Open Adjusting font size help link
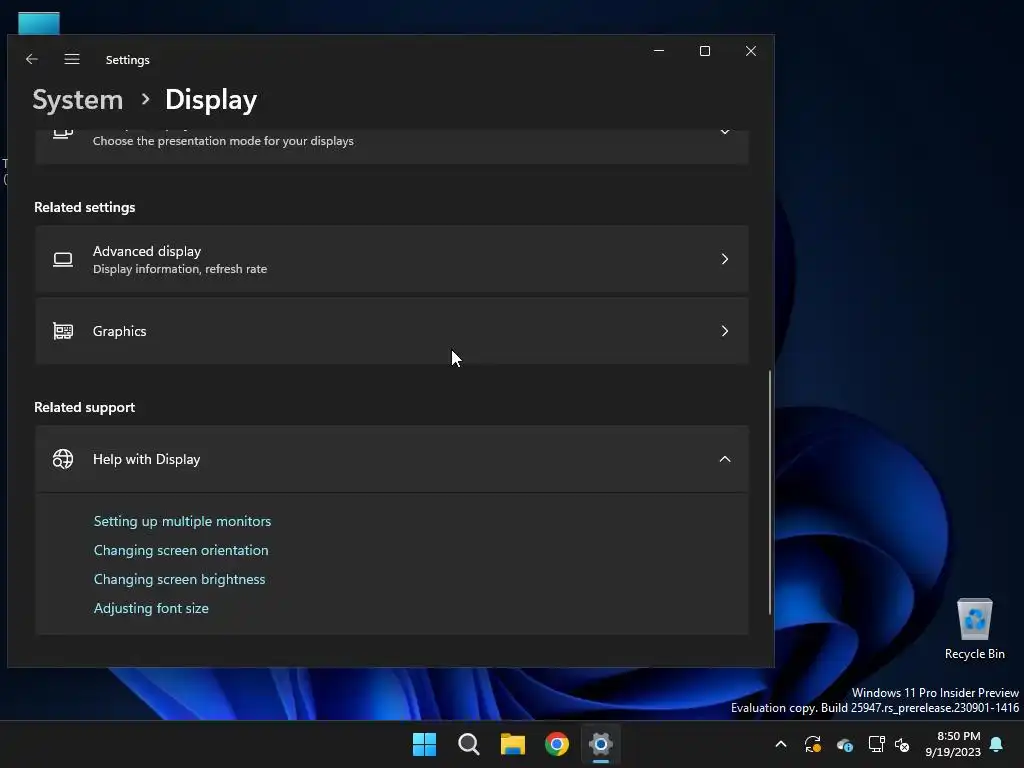 [151, 608]
